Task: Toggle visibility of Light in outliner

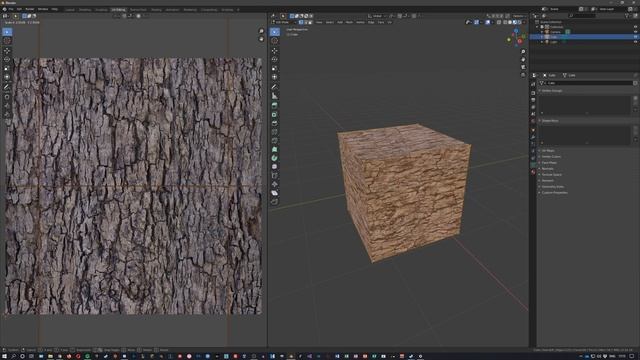Action: click(636, 42)
